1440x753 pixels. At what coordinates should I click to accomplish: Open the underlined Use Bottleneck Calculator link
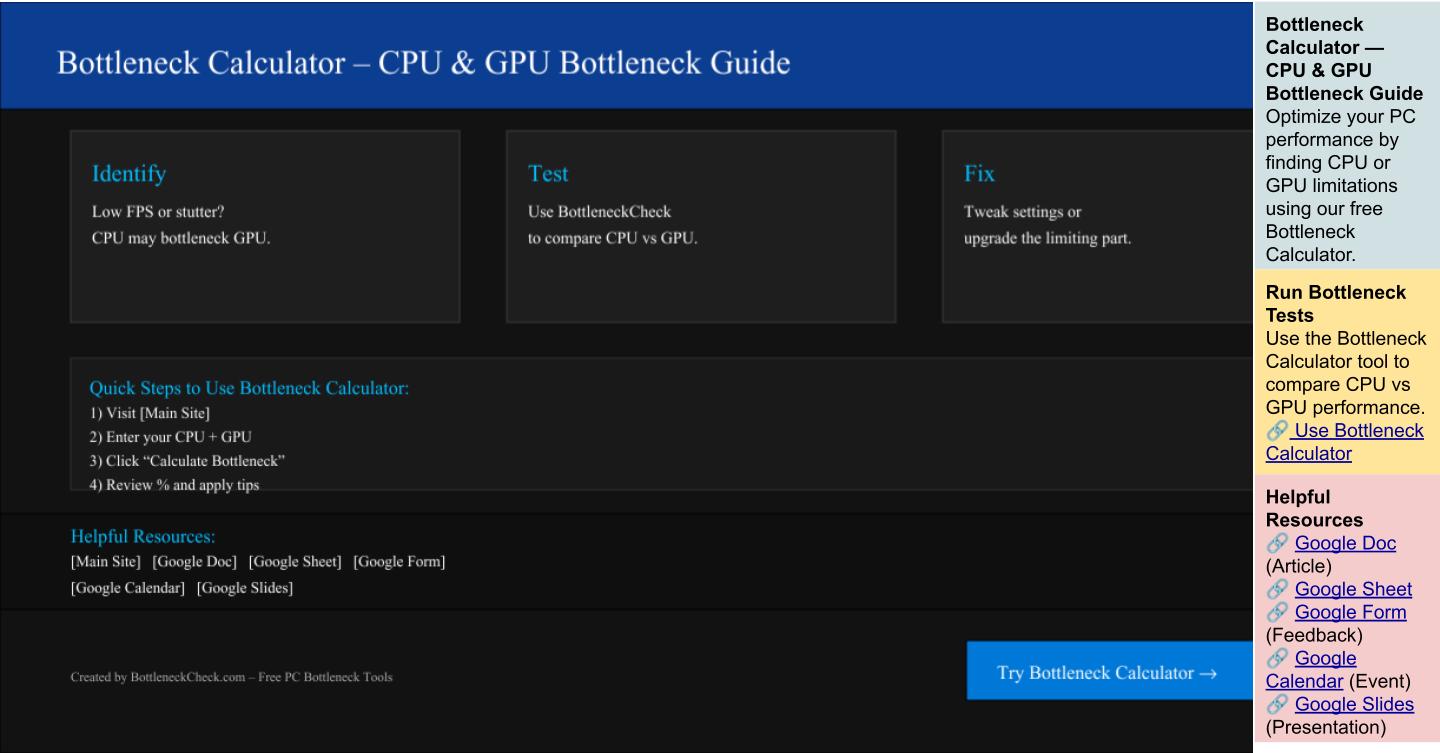(1344, 442)
